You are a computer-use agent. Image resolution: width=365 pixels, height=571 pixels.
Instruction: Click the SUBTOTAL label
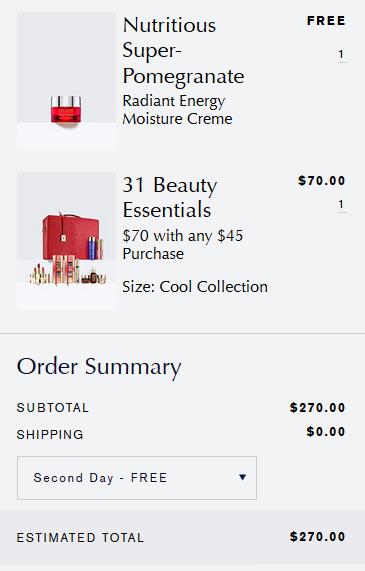tap(53, 408)
